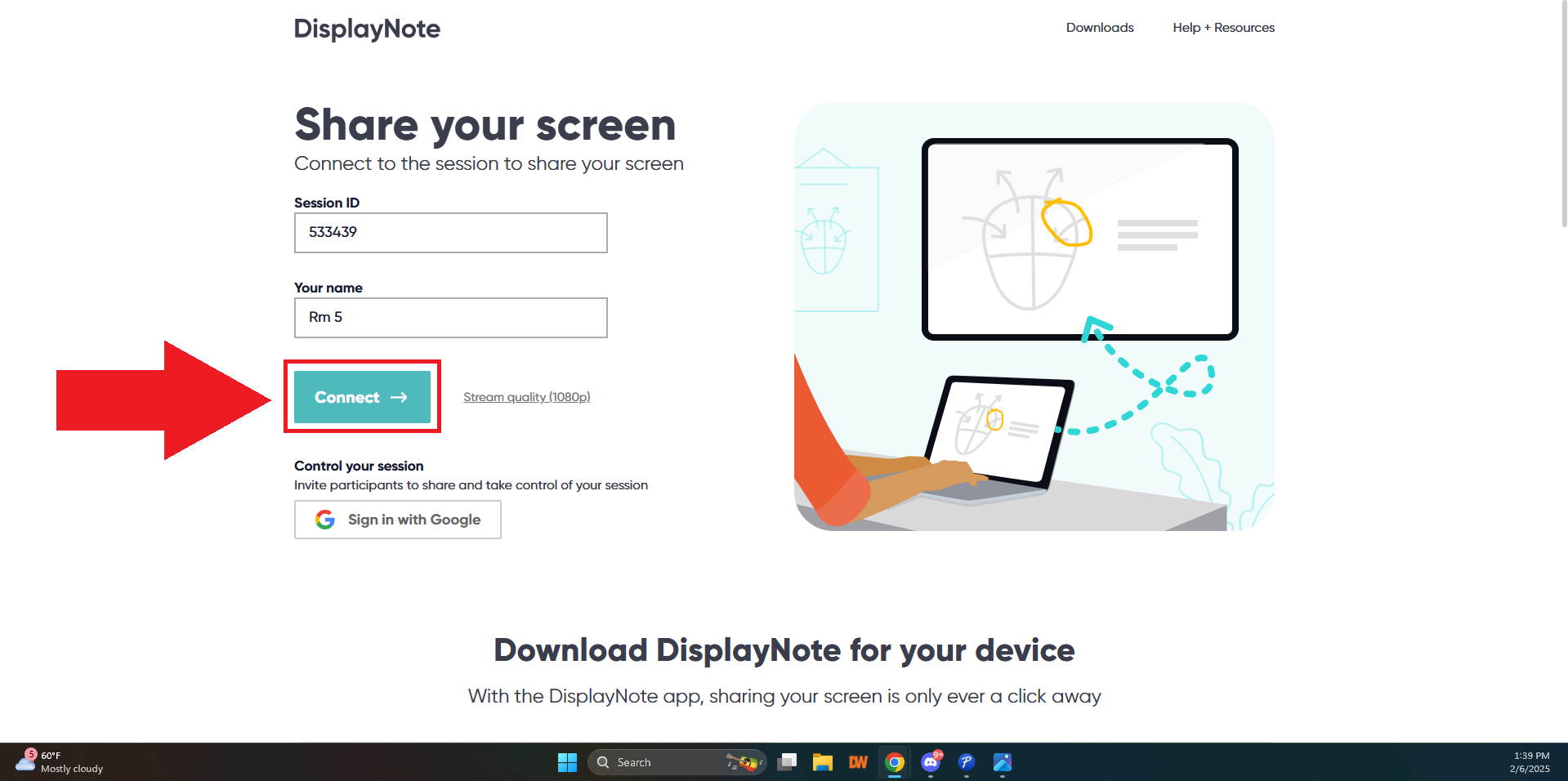This screenshot has height=781, width=1568.
Task: Open the Windows Start menu
Action: [567, 762]
